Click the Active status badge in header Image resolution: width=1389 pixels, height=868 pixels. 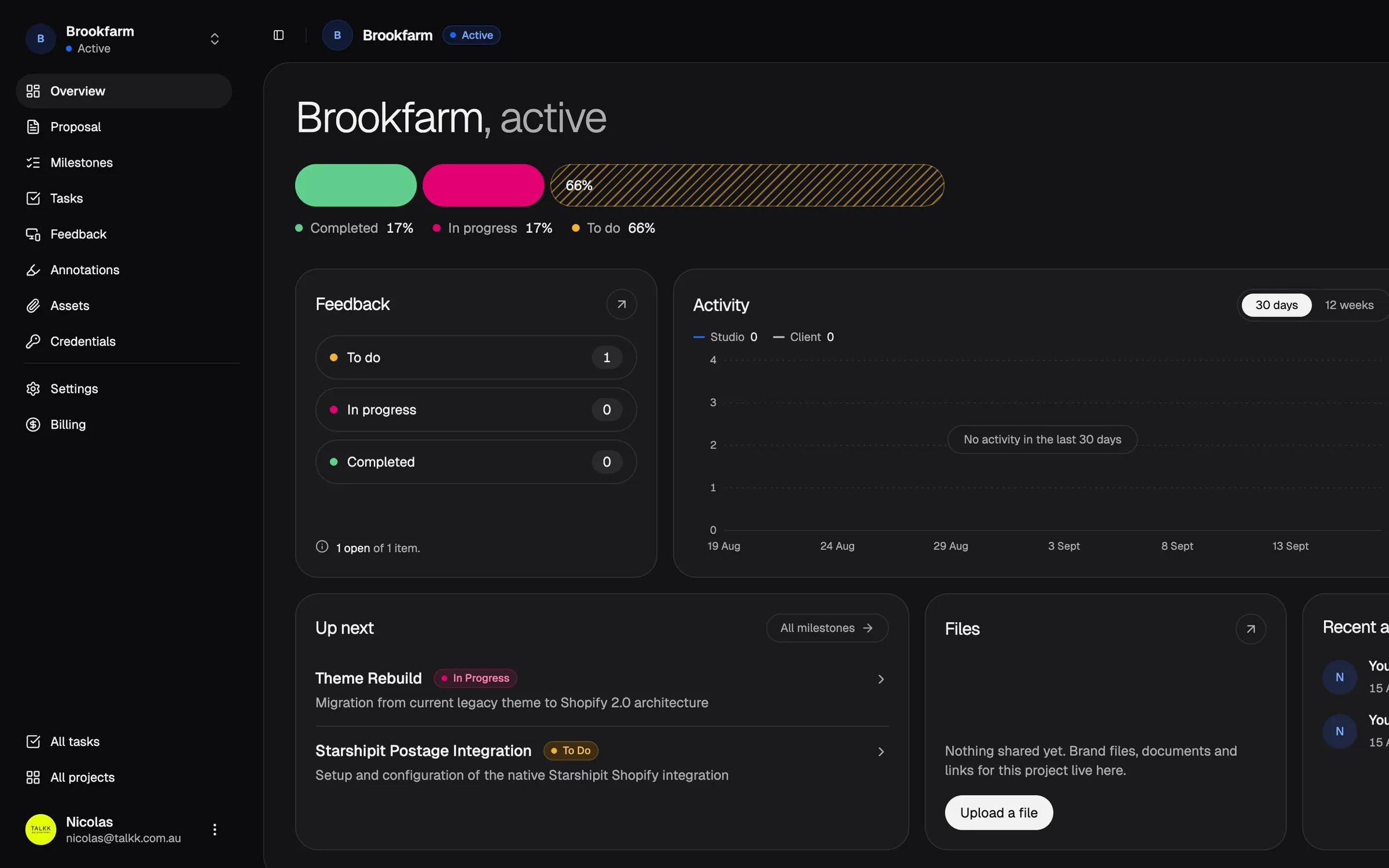click(x=471, y=35)
